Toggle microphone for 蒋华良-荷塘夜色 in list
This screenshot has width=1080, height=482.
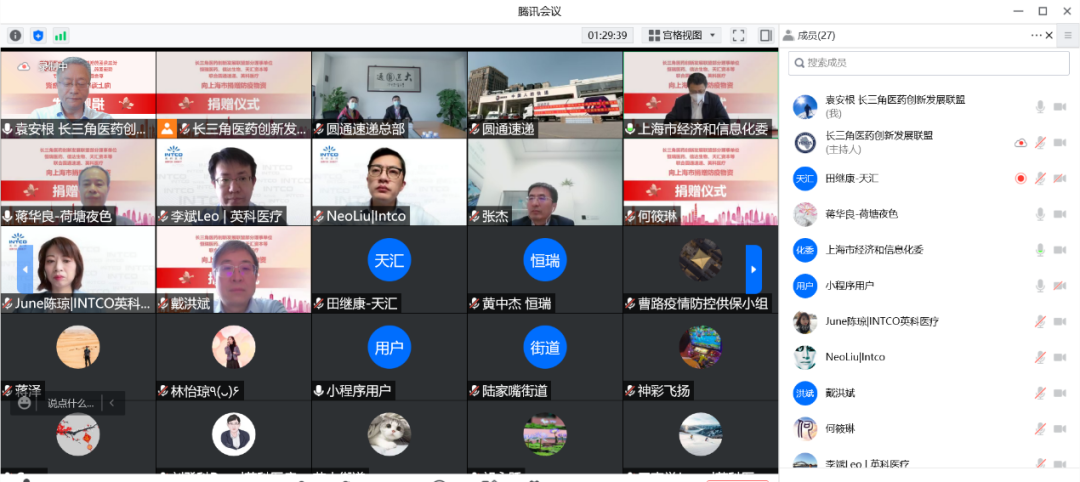[x=1040, y=214]
